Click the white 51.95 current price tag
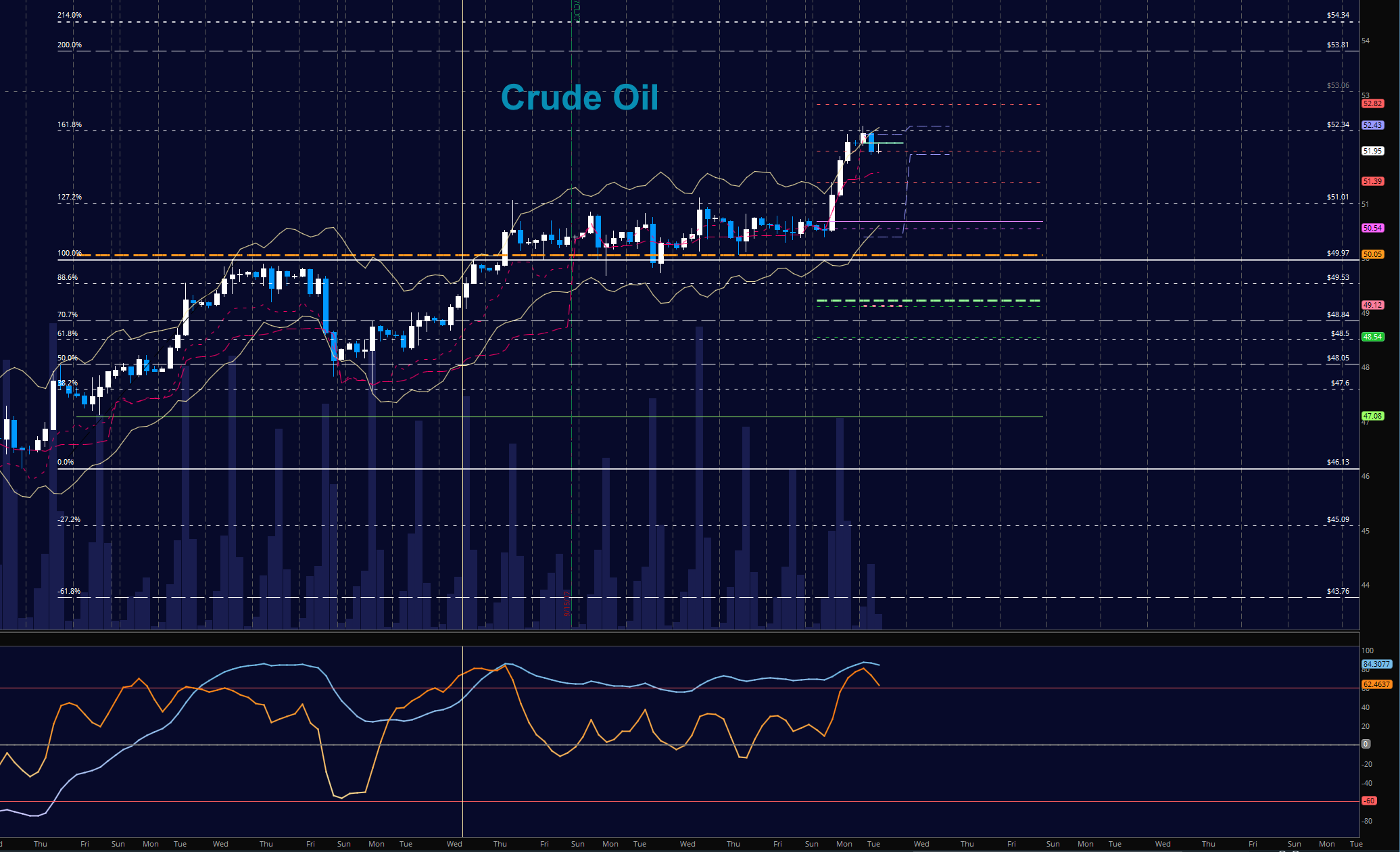 (1372, 151)
